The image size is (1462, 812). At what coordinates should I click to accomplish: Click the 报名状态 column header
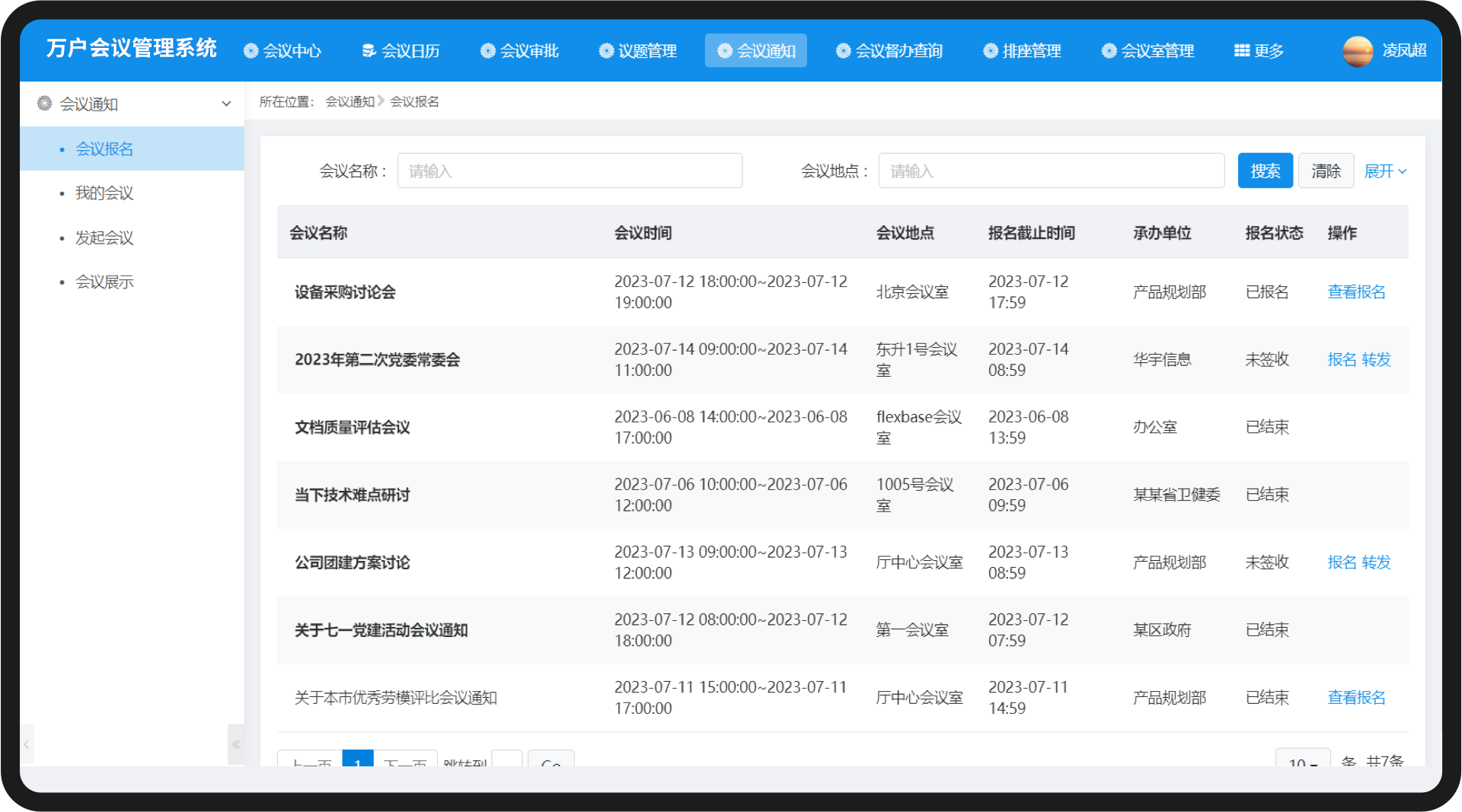1274,233
